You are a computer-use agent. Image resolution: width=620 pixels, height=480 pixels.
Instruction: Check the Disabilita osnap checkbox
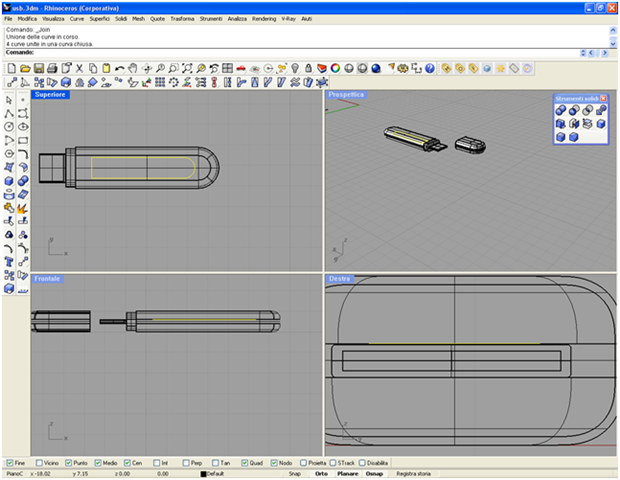(x=362, y=463)
